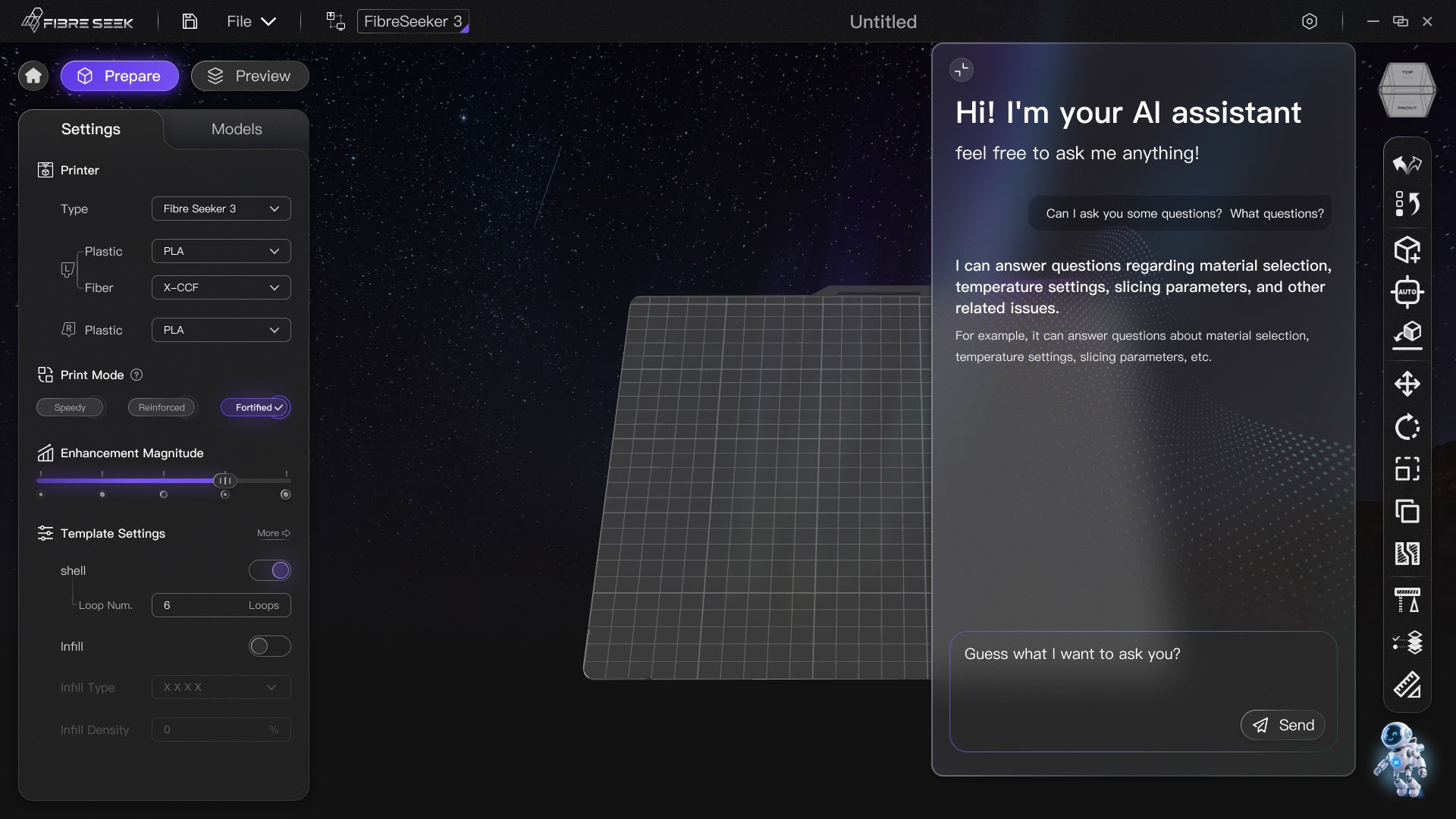Collapse the AI assistant panel
The width and height of the screenshot is (1456, 819).
click(x=961, y=70)
